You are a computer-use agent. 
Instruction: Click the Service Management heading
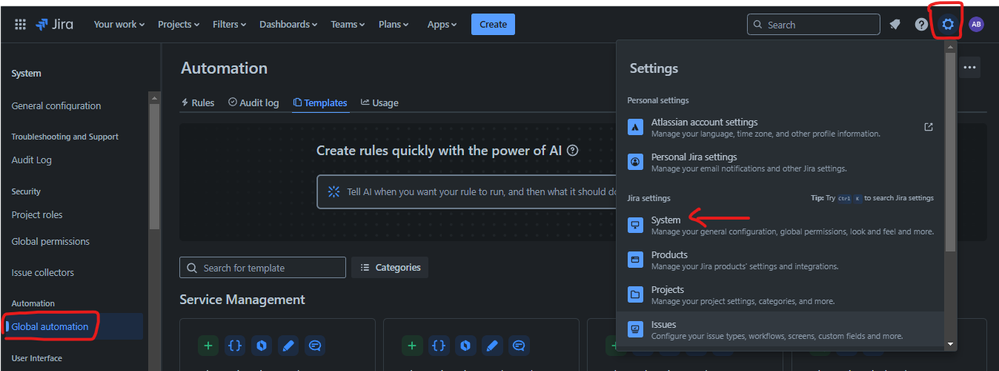(x=242, y=300)
